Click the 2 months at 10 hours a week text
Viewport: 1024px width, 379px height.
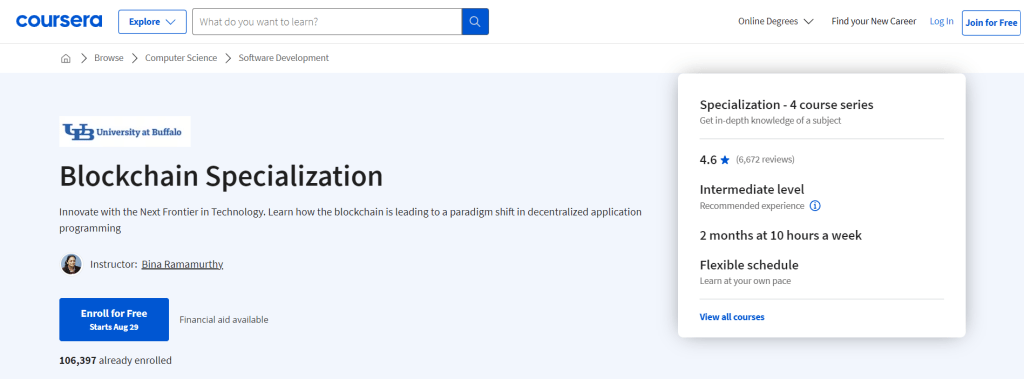click(x=780, y=235)
